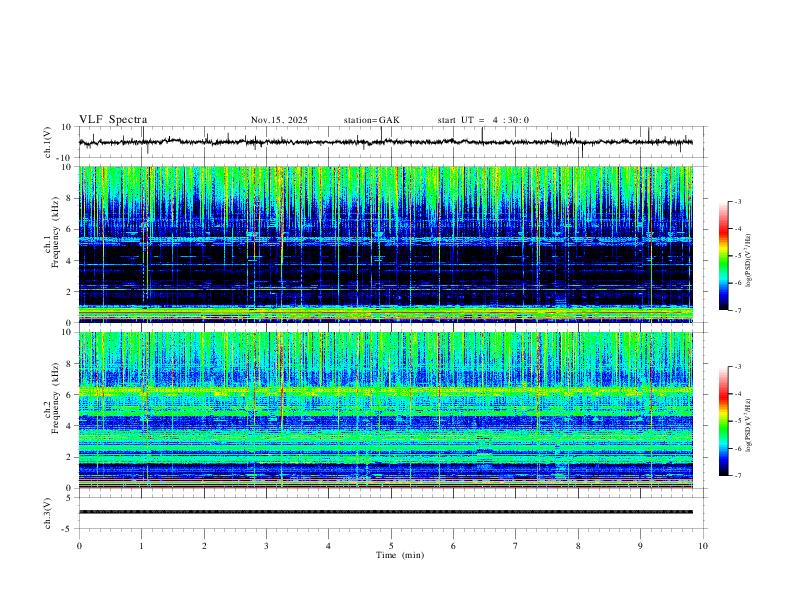Click the "start UT = 4 :30: 0" text
The height and width of the screenshot is (612, 792).
483,120
